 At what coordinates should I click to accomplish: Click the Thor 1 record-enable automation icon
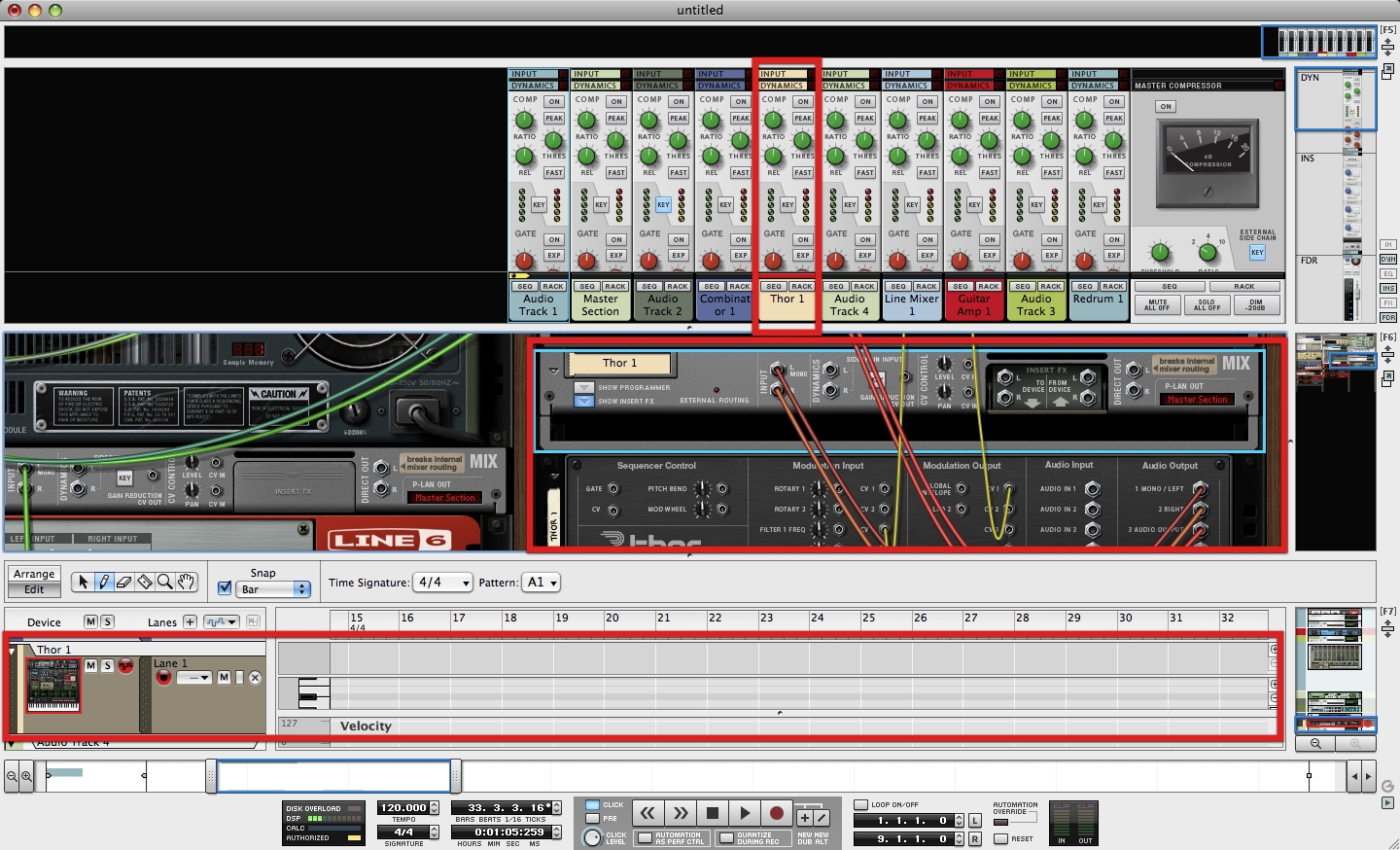point(125,665)
